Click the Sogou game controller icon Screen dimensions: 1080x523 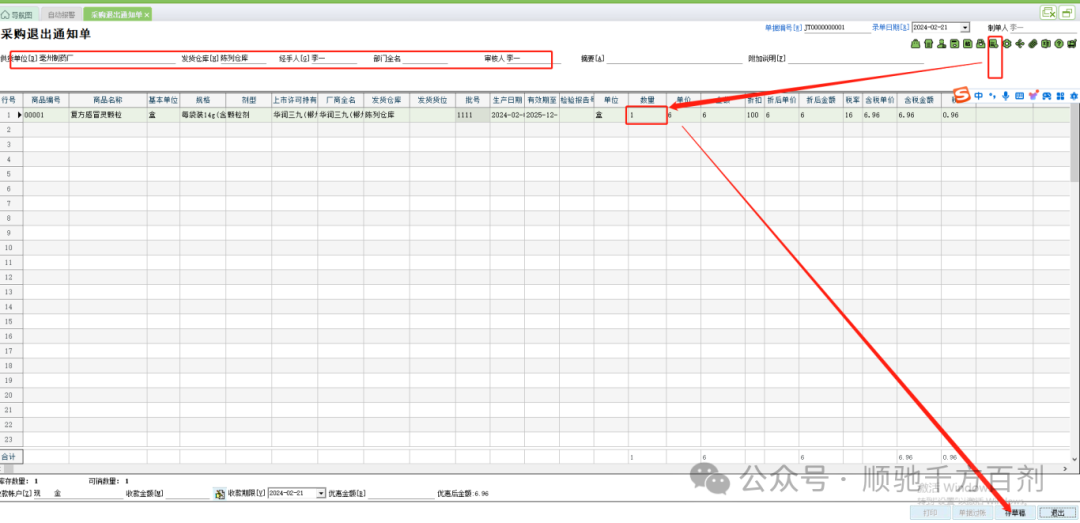pos(1046,96)
